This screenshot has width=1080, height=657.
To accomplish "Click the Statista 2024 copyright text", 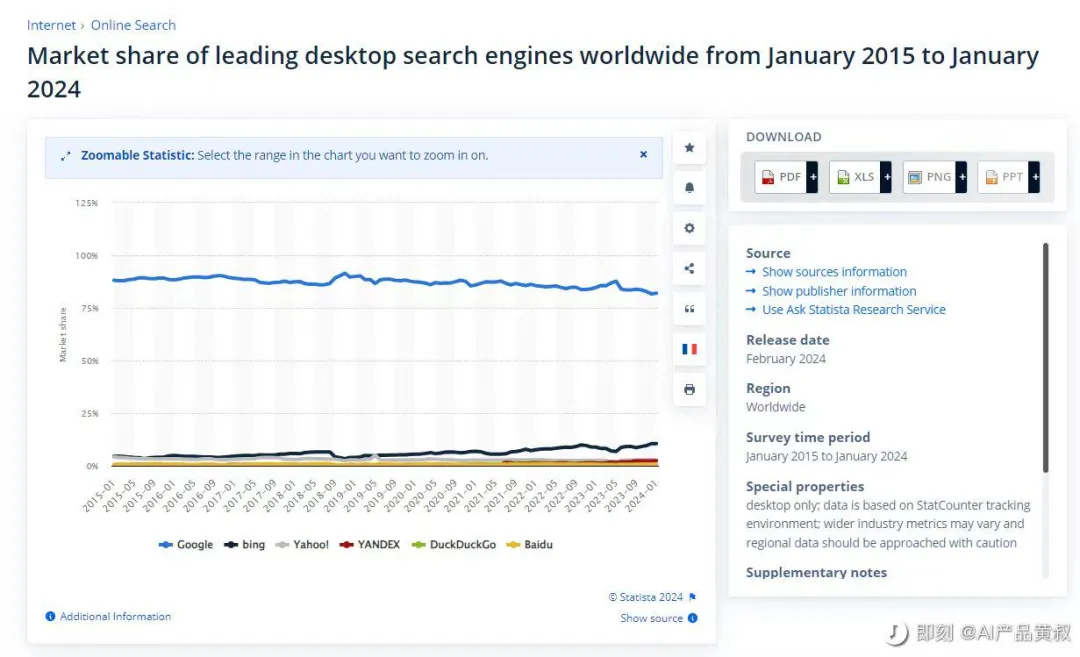I will 645,597.
